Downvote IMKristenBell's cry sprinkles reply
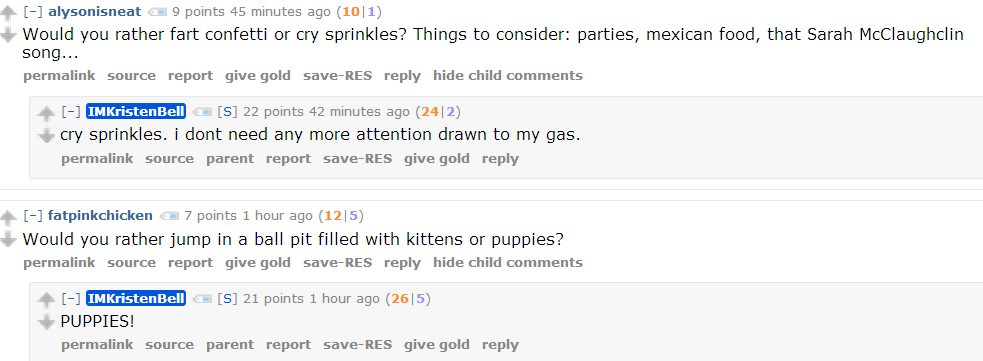 [46, 135]
